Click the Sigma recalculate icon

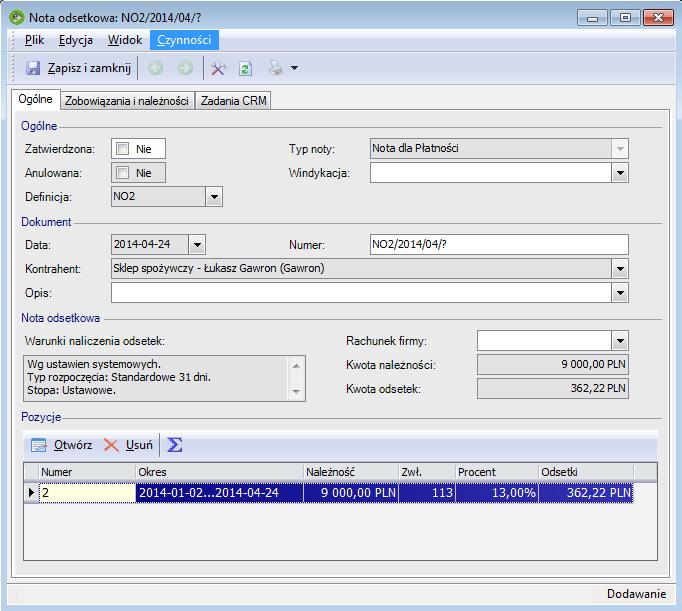[x=175, y=444]
